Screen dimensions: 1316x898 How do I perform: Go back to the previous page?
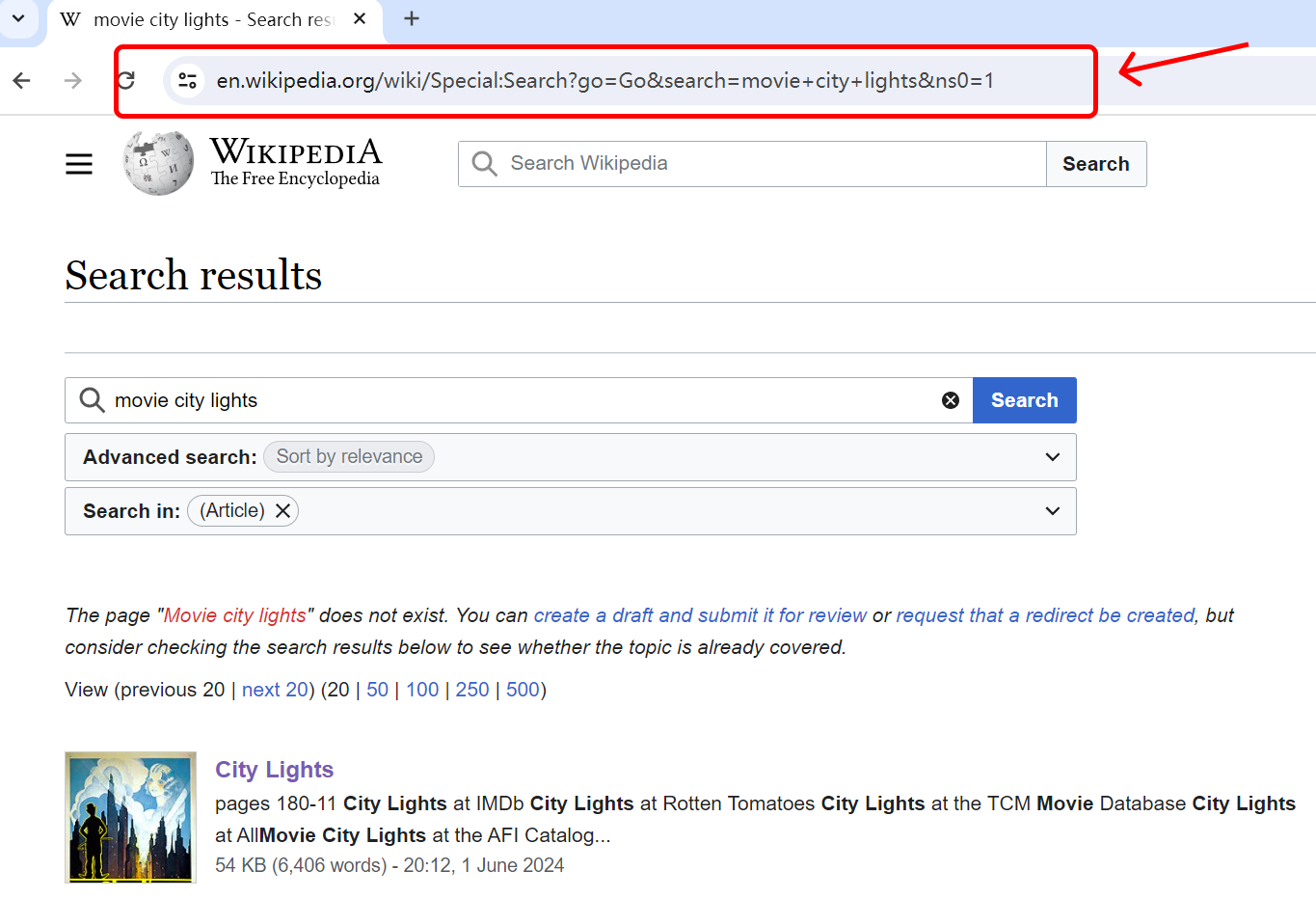click(x=22, y=80)
